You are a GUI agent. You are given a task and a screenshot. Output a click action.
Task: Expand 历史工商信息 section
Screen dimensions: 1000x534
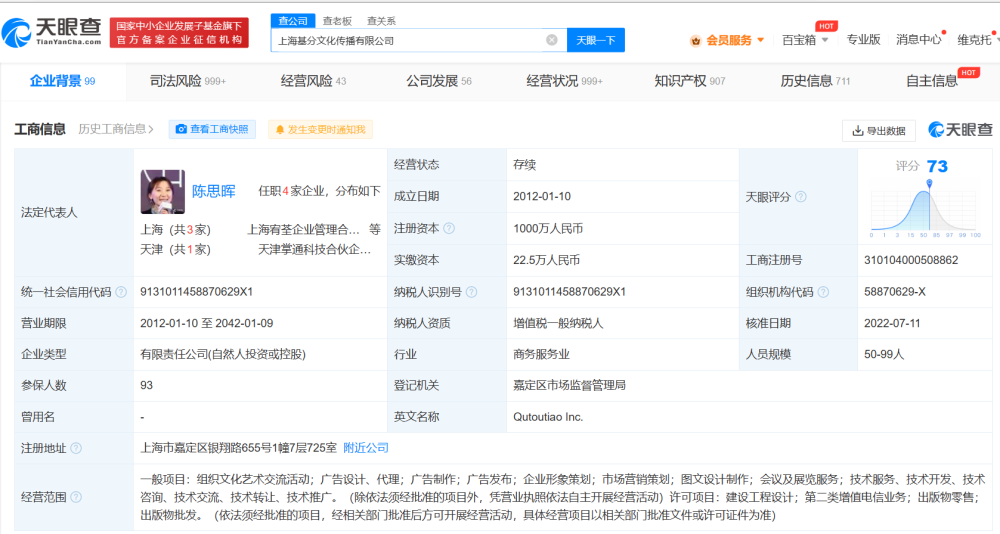(x=116, y=129)
